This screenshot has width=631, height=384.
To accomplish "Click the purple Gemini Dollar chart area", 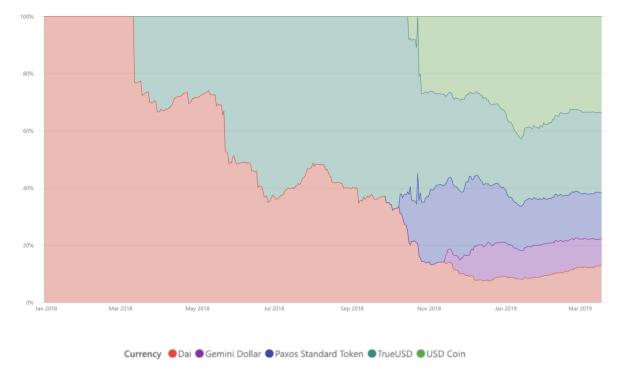I will click(523, 261).
